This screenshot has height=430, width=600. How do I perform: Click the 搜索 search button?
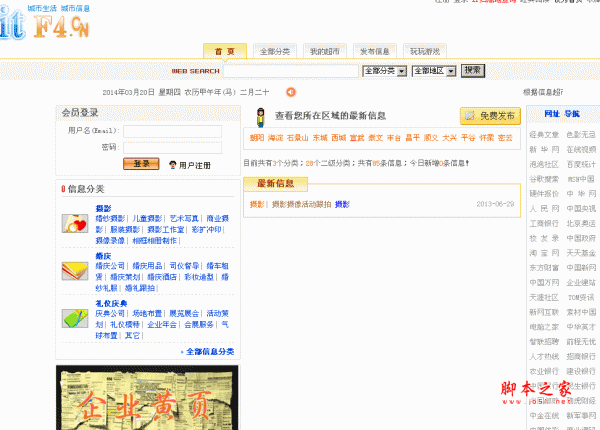click(x=473, y=70)
